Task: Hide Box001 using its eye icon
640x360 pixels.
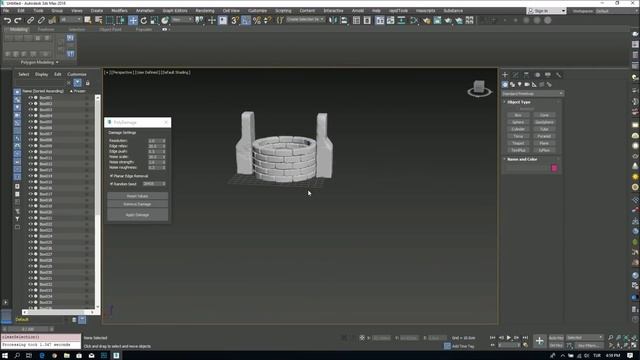Action: tap(30, 98)
